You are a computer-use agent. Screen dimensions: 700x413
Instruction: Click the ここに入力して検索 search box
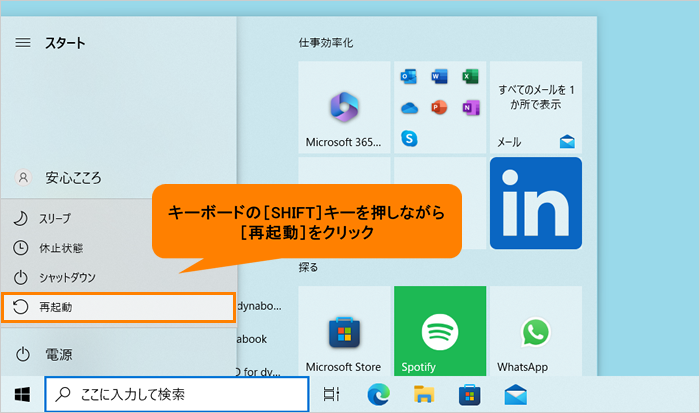(x=177, y=394)
